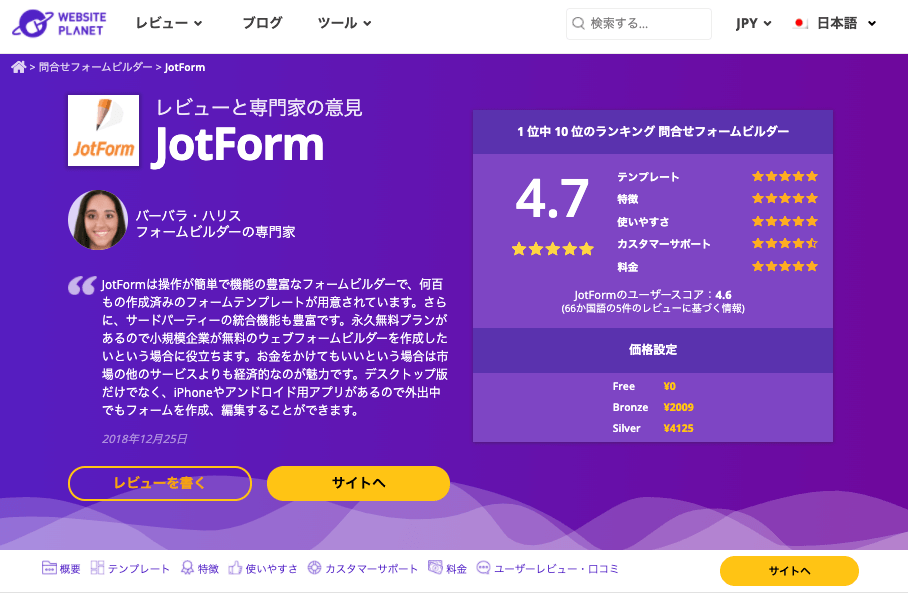Screen dimensions: 908x593
Task: Click the Free plan ¥0 price
Action: tap(669, 386)
